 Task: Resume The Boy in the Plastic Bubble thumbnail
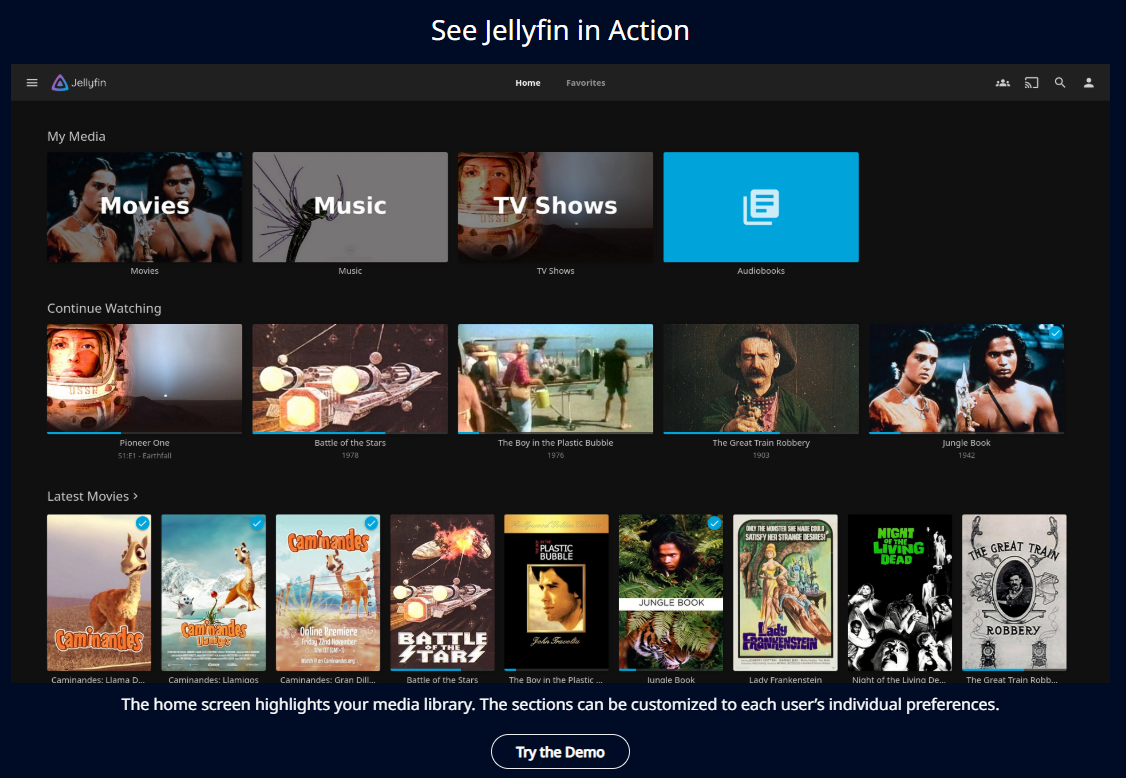[x=555, y=379]
